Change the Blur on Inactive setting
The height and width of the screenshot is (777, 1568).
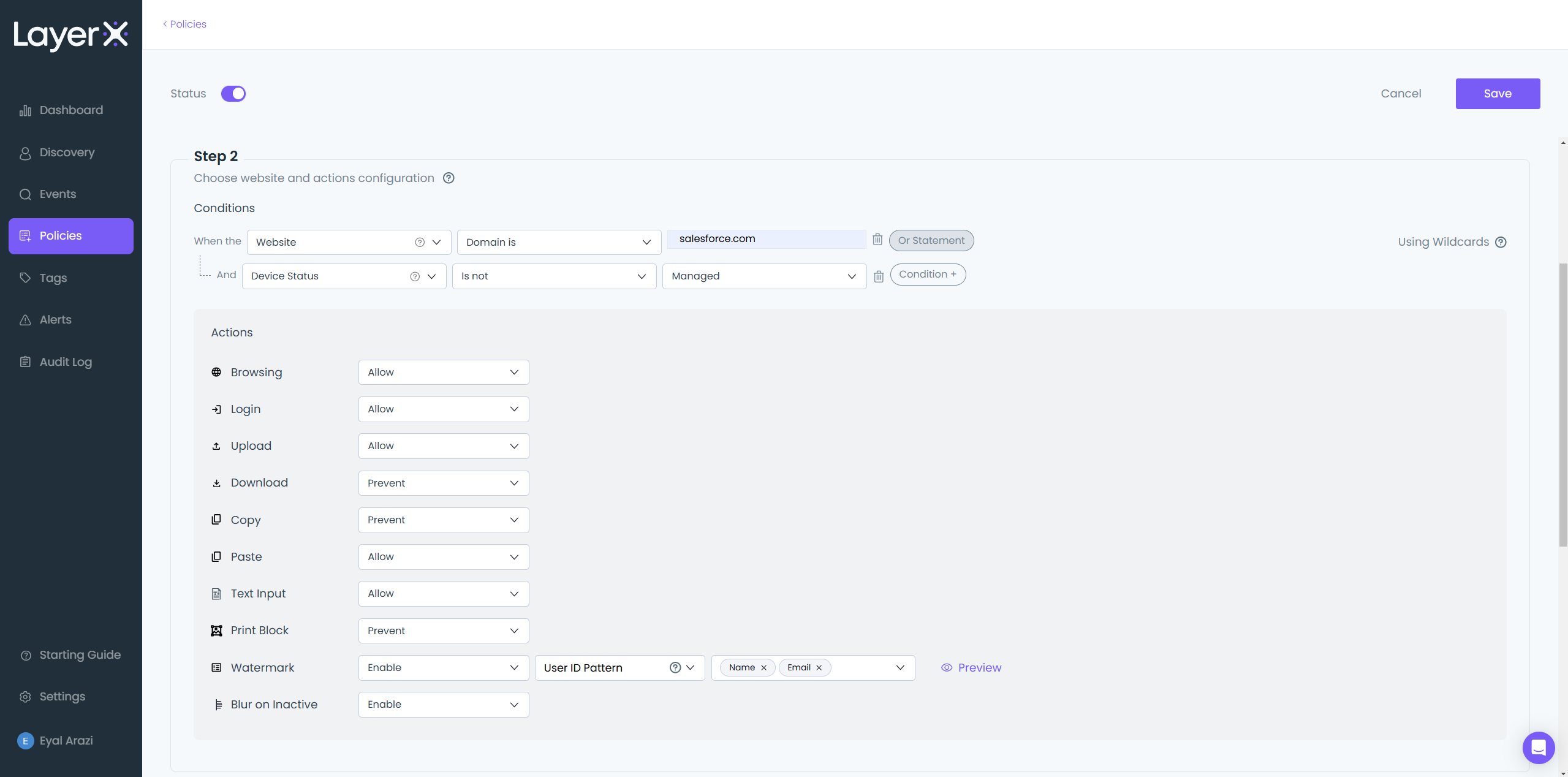tap(443, 705)
